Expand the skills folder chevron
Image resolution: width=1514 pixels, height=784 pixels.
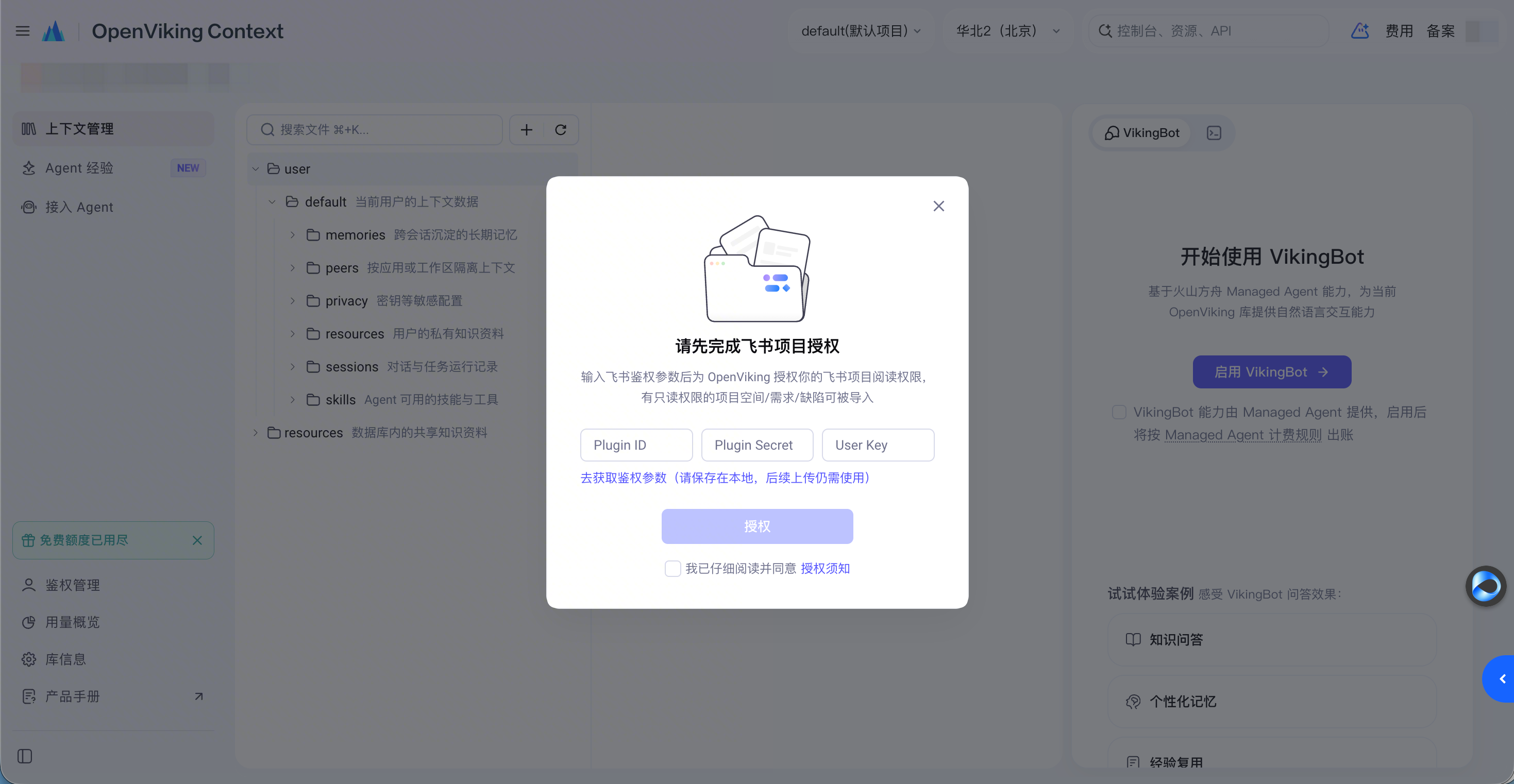point(292,400)
